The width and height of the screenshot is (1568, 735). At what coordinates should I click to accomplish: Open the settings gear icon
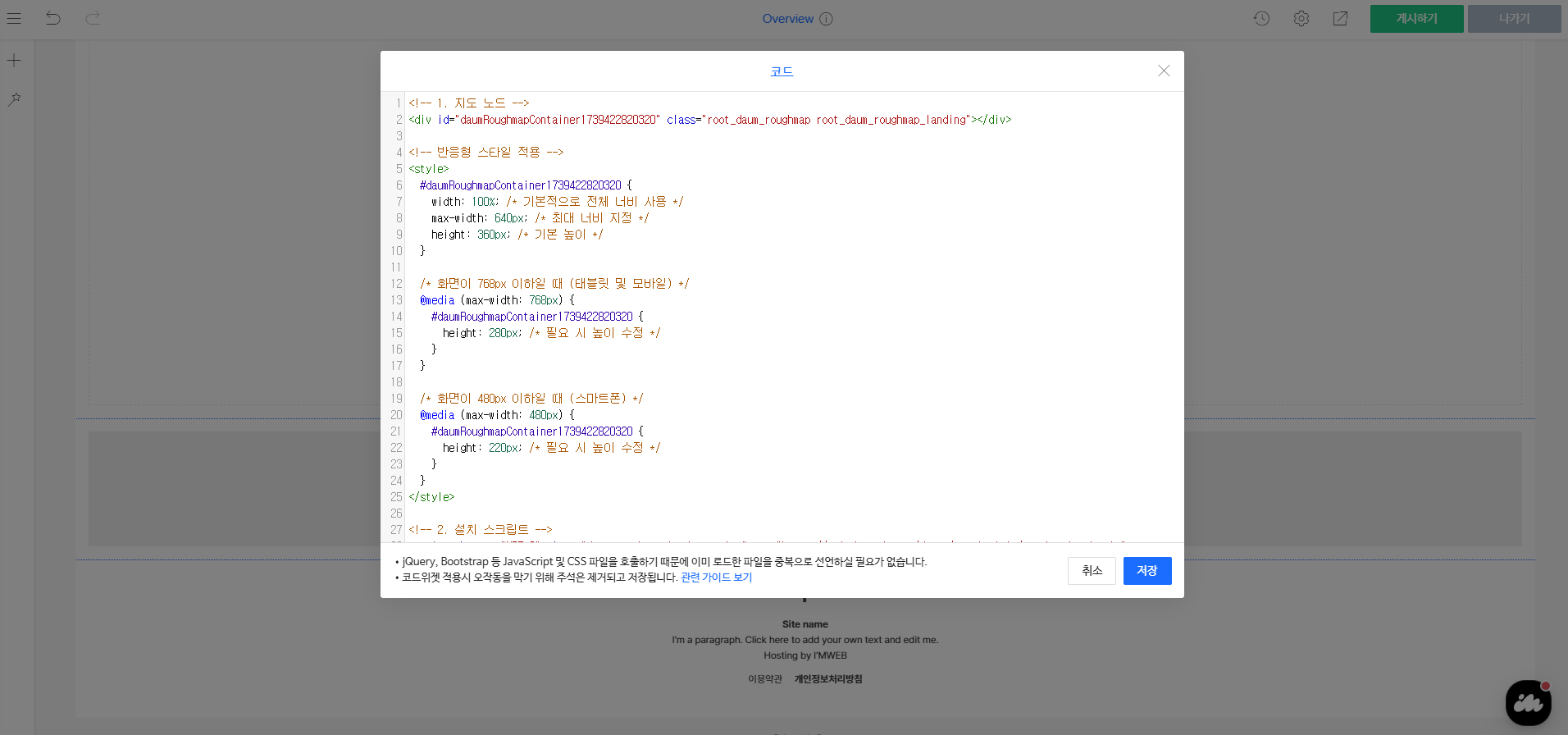pos(1301,18)
